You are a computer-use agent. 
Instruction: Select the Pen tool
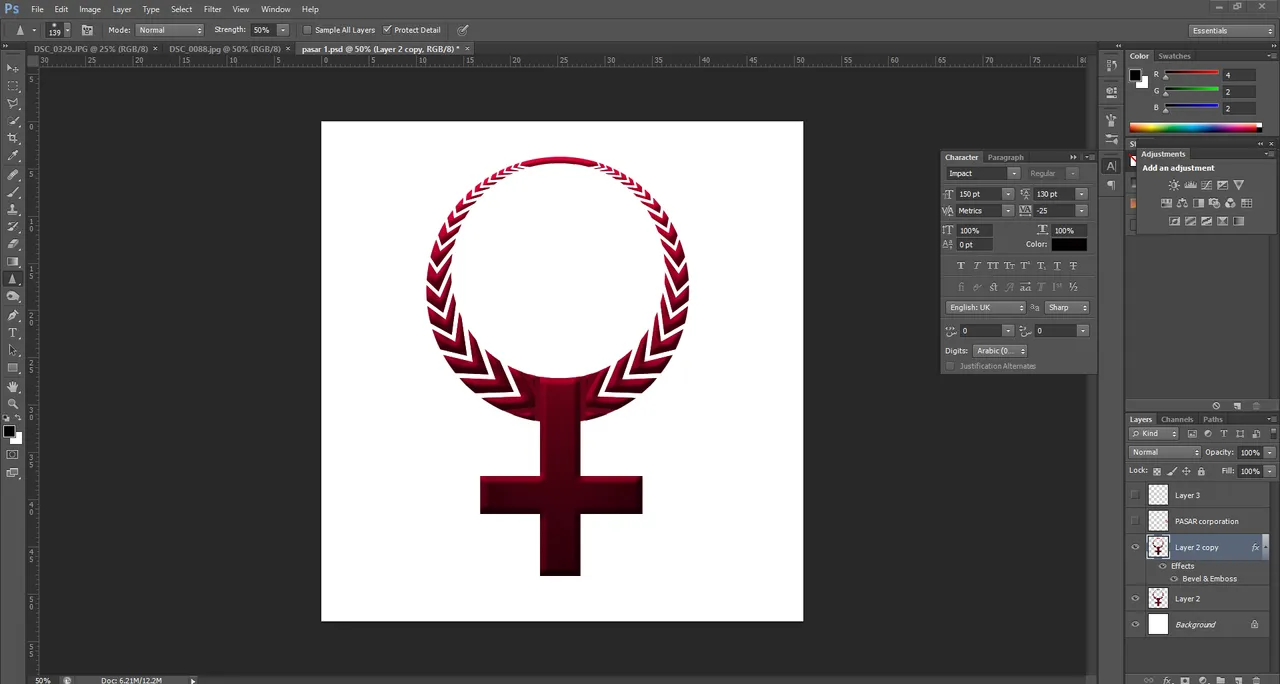coord(13,315)
